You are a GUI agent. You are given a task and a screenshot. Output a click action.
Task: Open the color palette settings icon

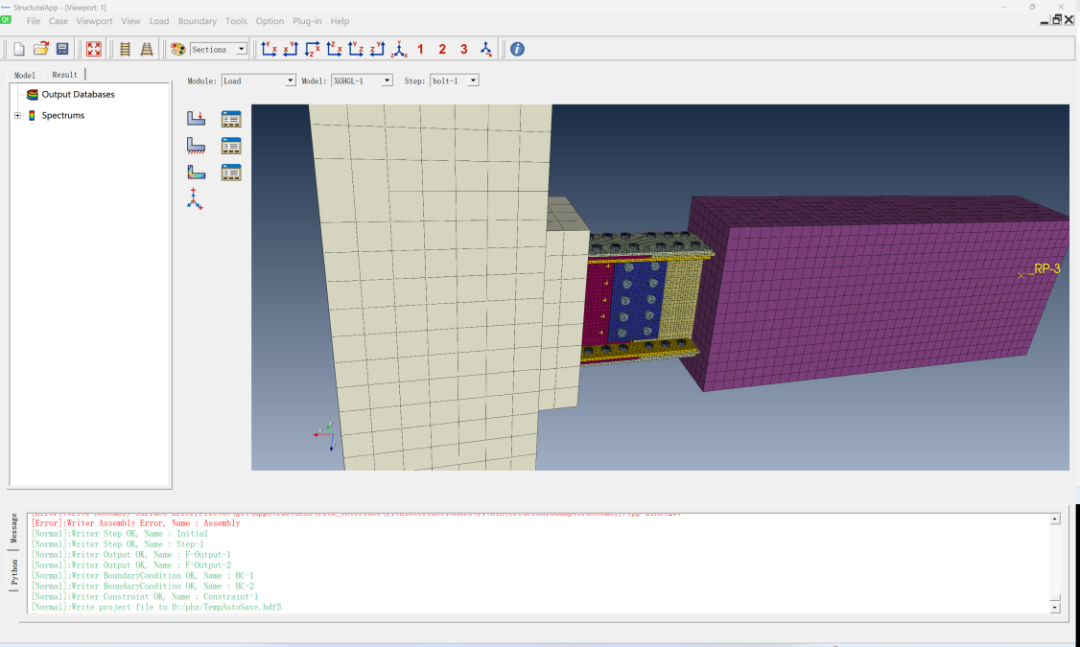point(177,47)
